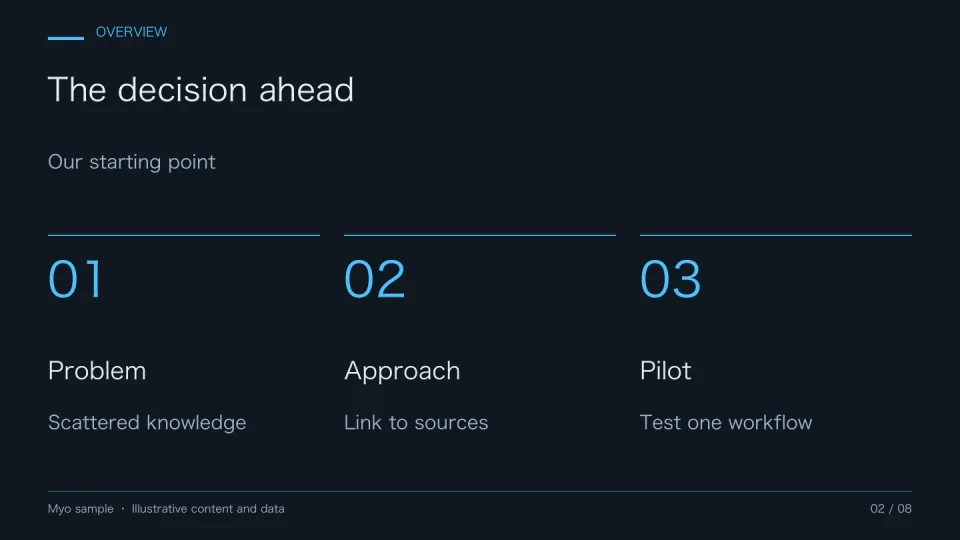The width and height of the screenshot is (960, 540).
Task: Select the large number 02
Action: pyautogui.click(x=375, y=279)
